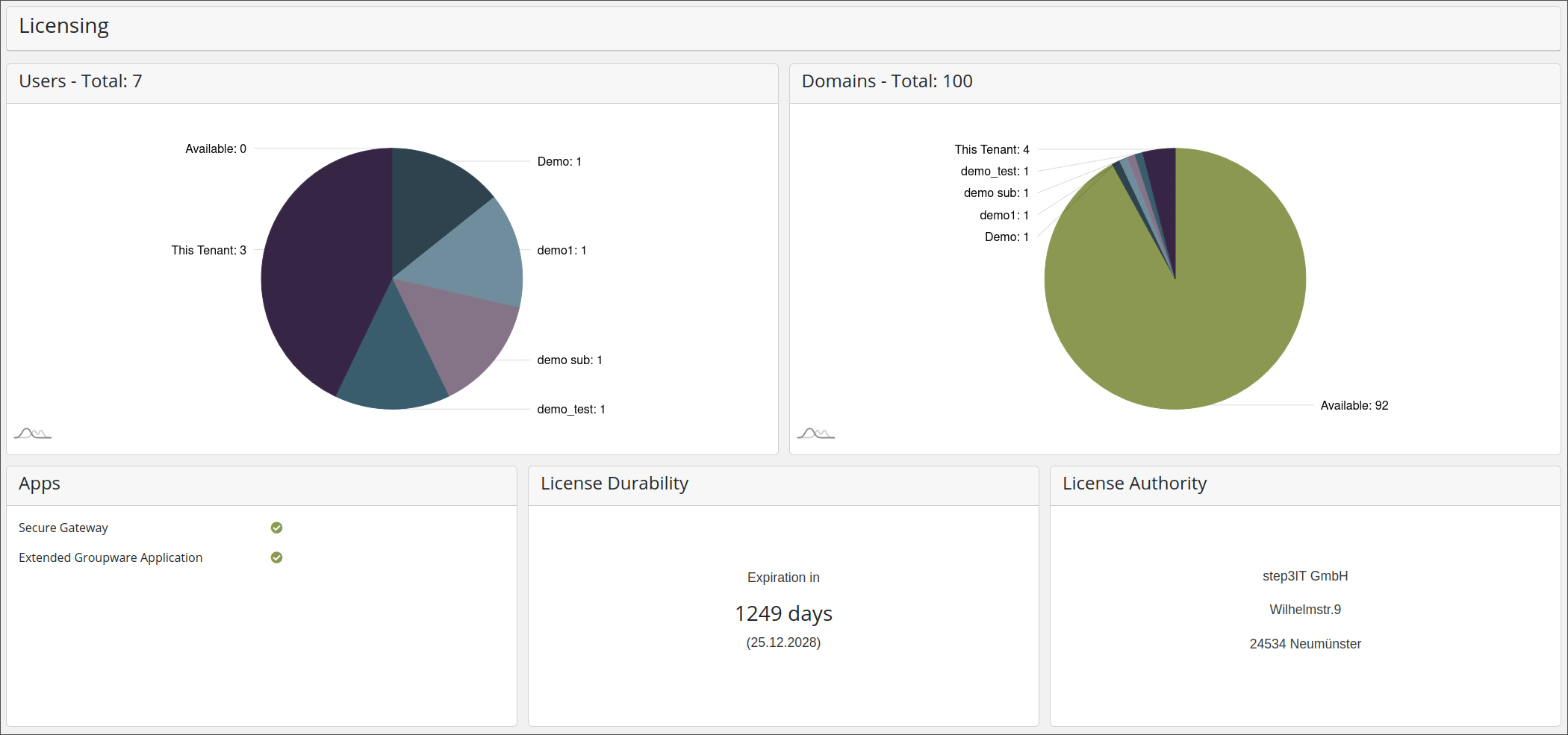Screen dimensions: 1568x735
Task: Open the Extended Groupware Application entry
Action: (111, 557)
